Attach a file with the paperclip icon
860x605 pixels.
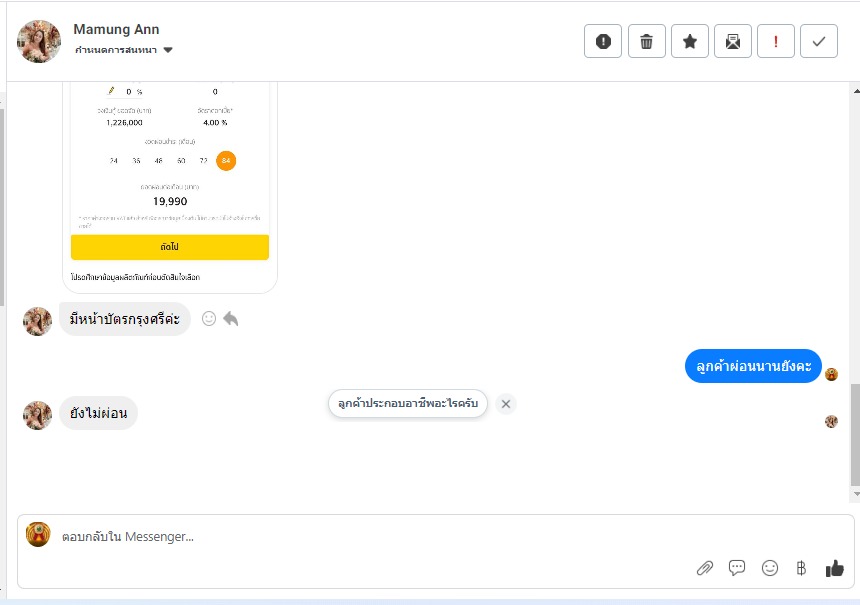click(x=705, y=568)
